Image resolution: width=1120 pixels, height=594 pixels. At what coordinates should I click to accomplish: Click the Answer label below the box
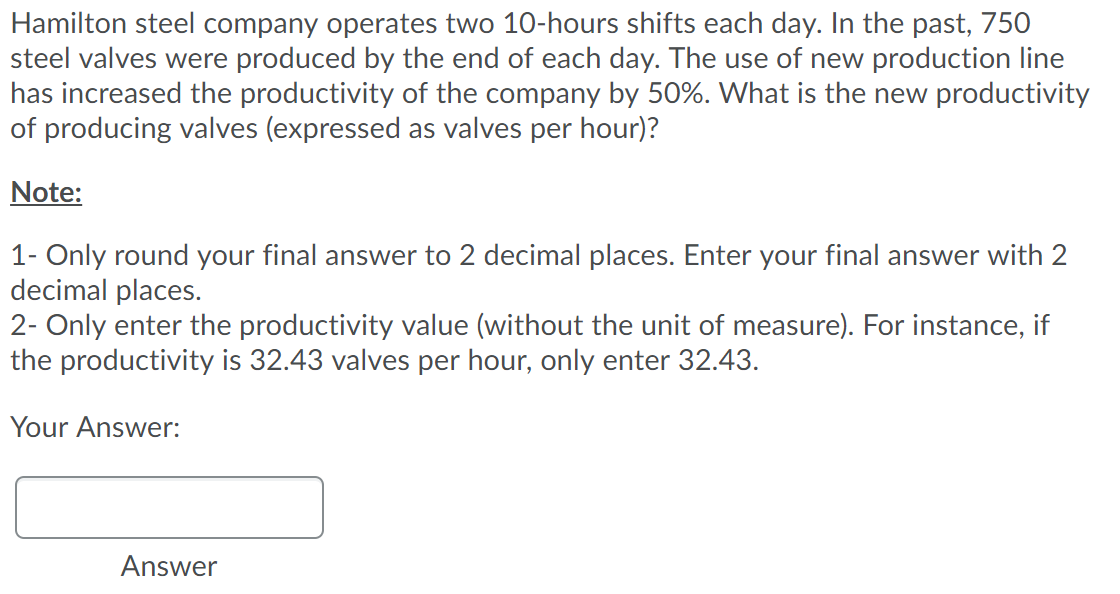coord(168,567)
